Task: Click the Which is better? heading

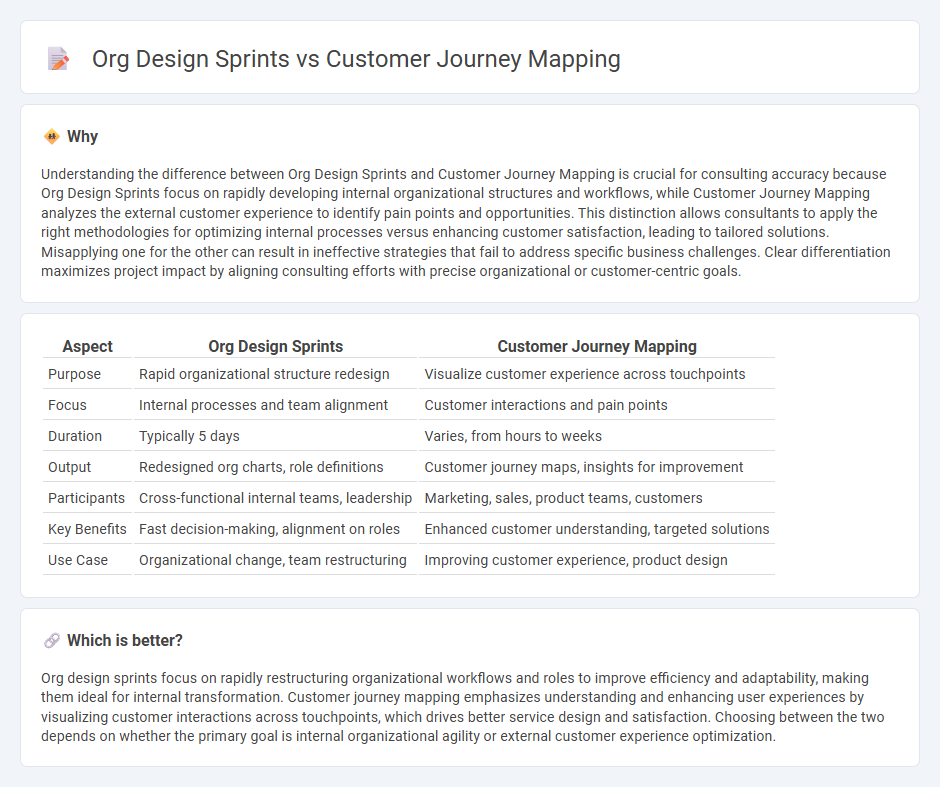Action: pyautogui.click(x=125, y=641)
